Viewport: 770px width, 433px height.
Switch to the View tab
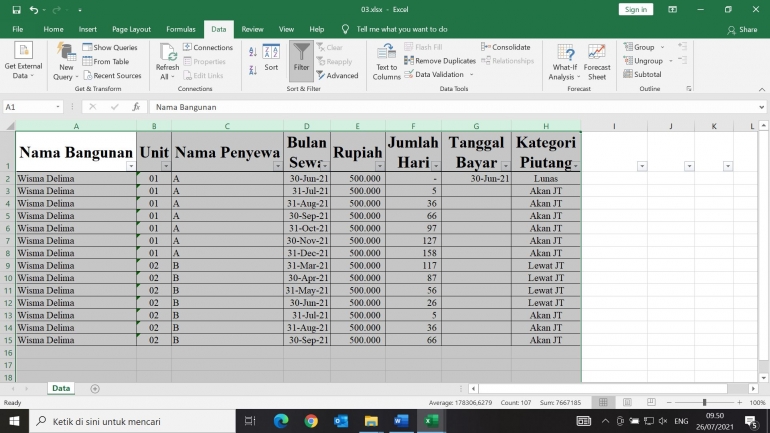tap(286, 29)
